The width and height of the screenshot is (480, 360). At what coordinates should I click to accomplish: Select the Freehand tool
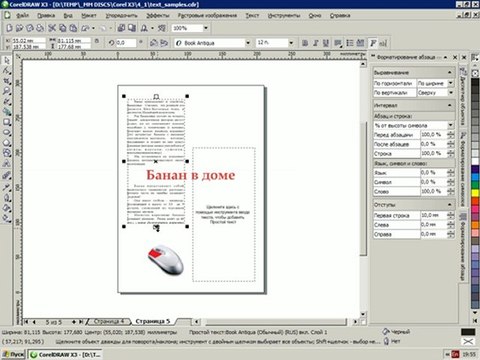pos(6,102)
